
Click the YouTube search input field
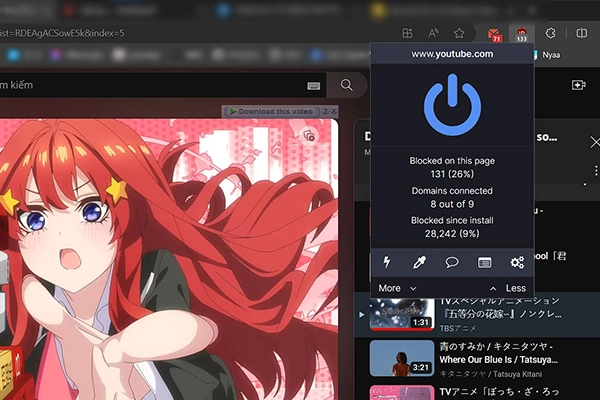tap(150, 85)
